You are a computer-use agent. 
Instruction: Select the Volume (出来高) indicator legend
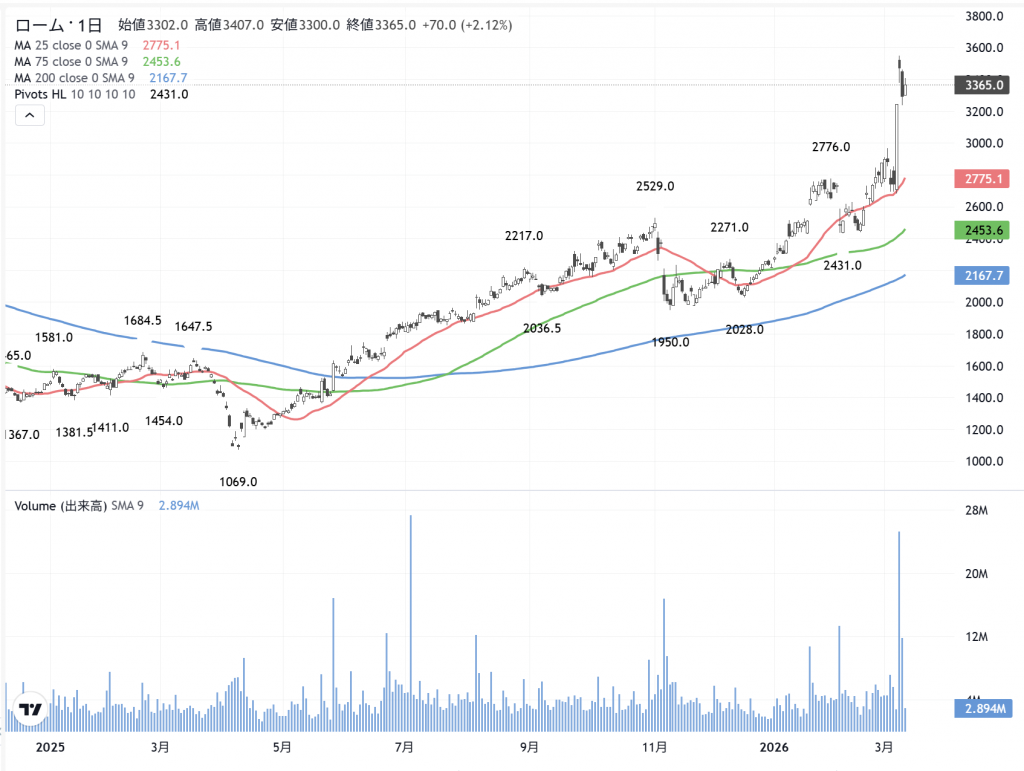(79, 506)
